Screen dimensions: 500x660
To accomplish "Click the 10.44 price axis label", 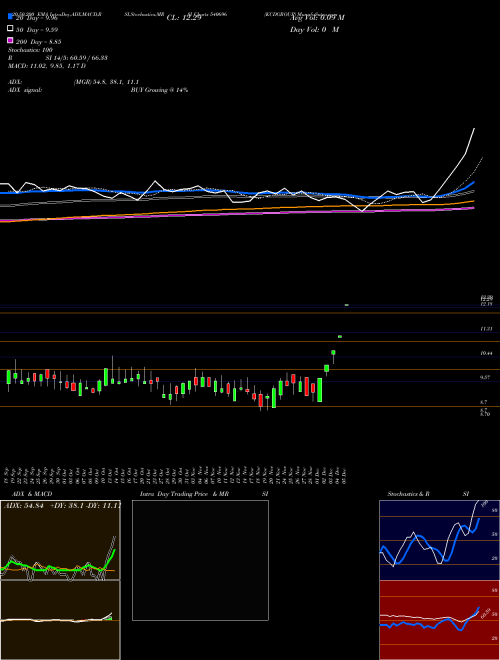I will [486, 354].
